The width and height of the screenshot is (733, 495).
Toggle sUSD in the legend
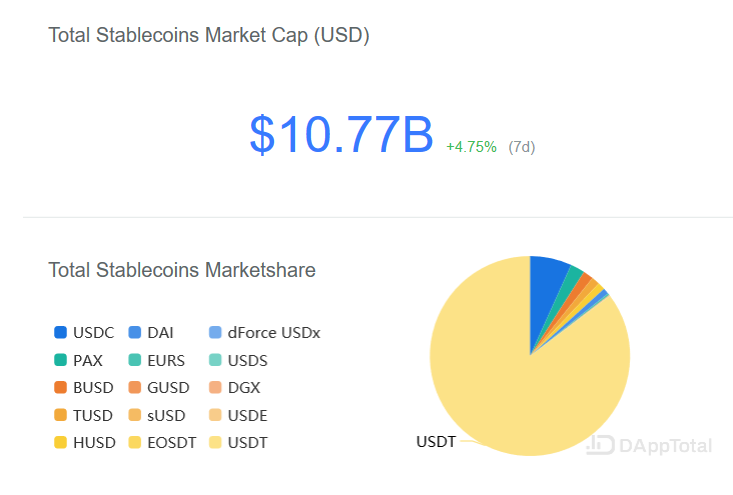point(157,415)
